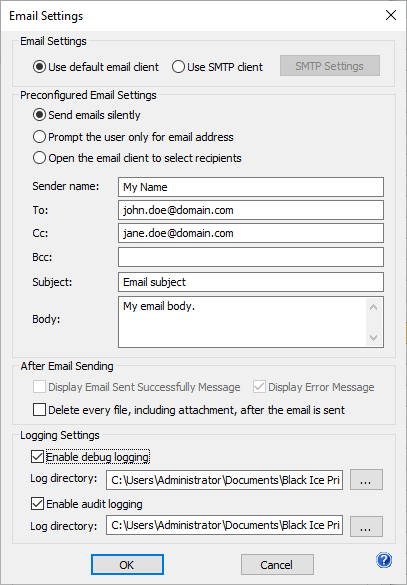
Task: Click the Cancel button
Action: click(x=277, y=564)
